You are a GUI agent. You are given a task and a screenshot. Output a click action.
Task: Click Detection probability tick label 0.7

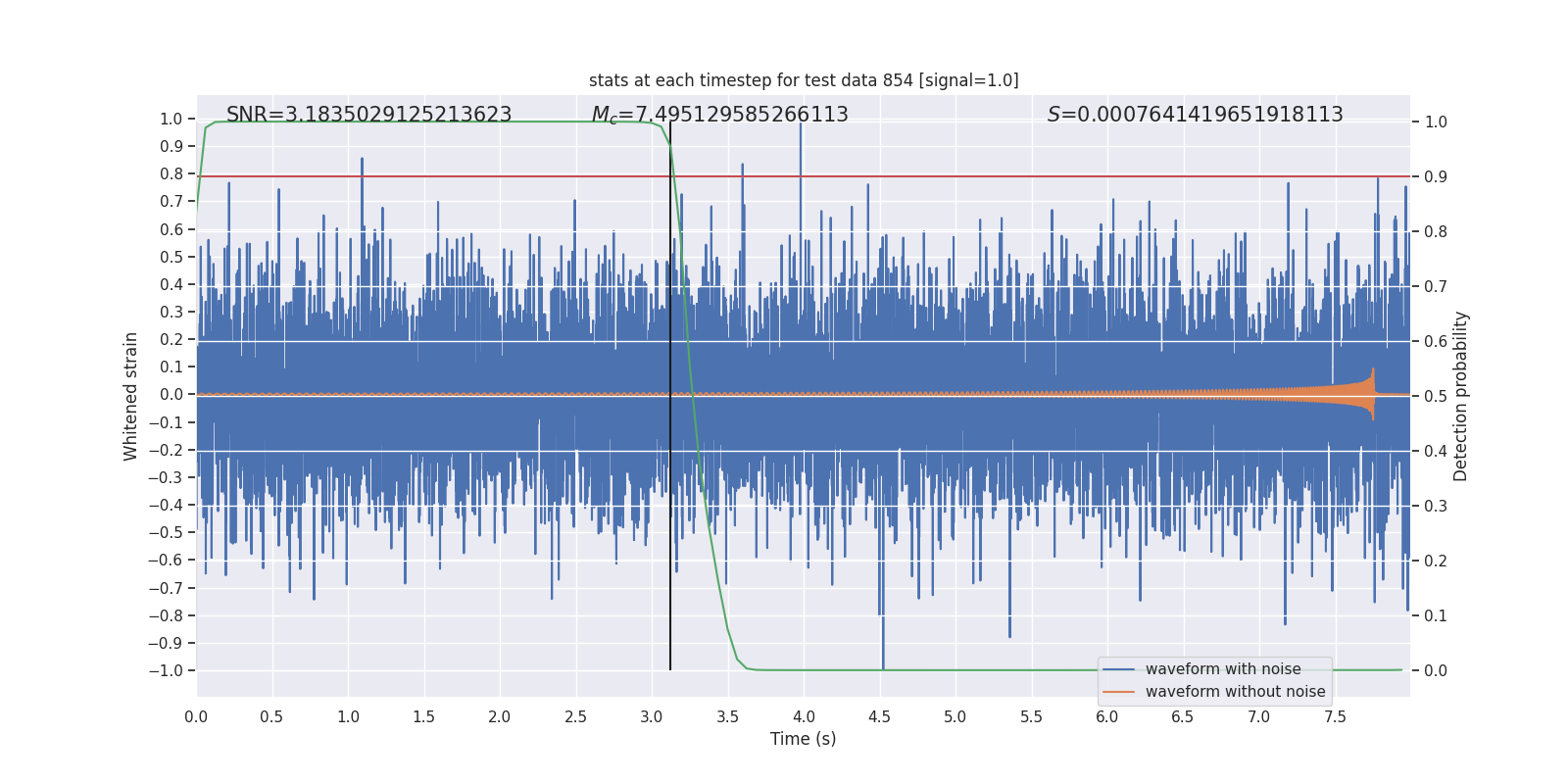coord(1436,286)
